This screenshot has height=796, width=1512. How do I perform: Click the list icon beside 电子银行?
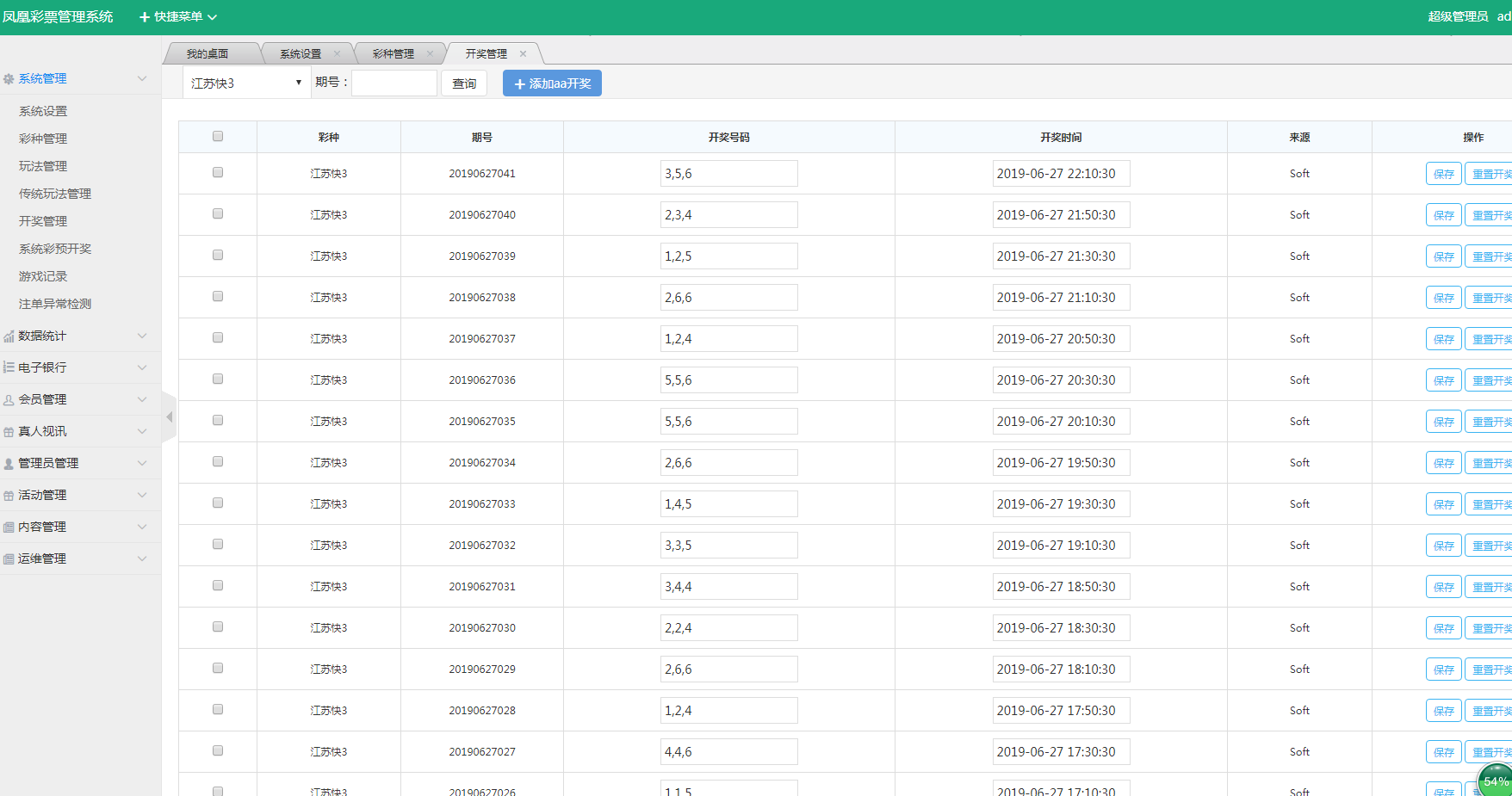[9, 367]
